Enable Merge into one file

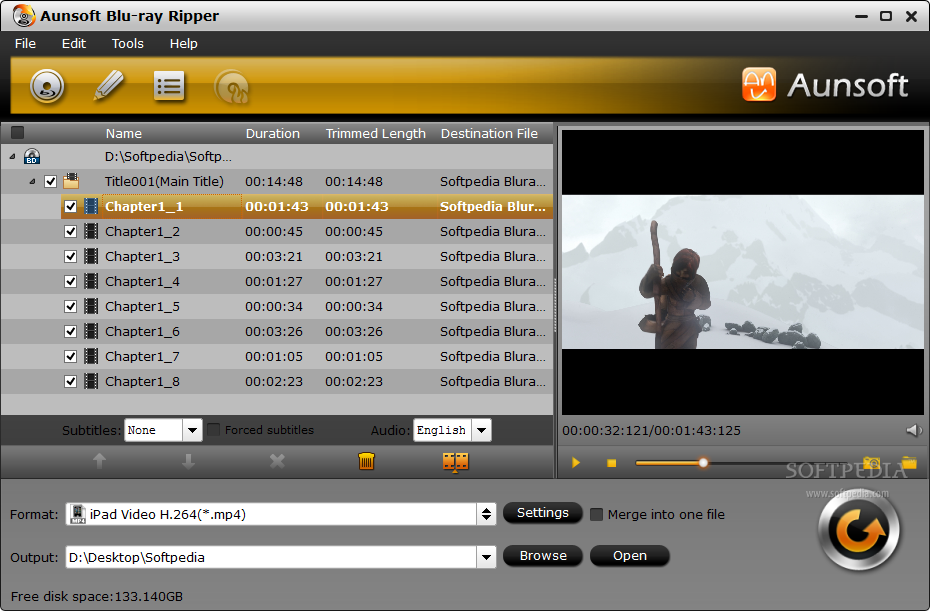coord(597,514)
